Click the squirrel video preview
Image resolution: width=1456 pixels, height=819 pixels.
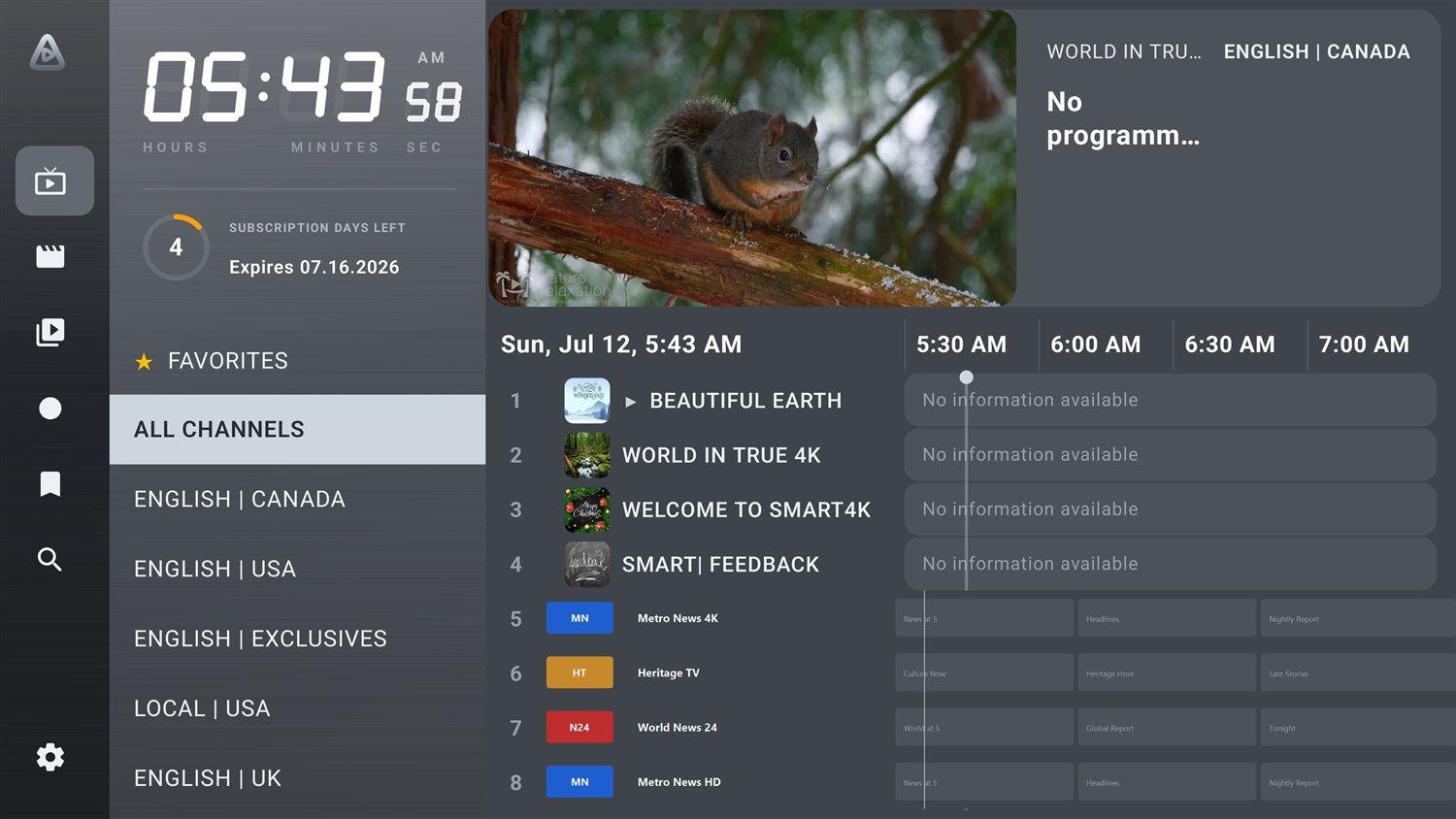[x=752, y=158]
